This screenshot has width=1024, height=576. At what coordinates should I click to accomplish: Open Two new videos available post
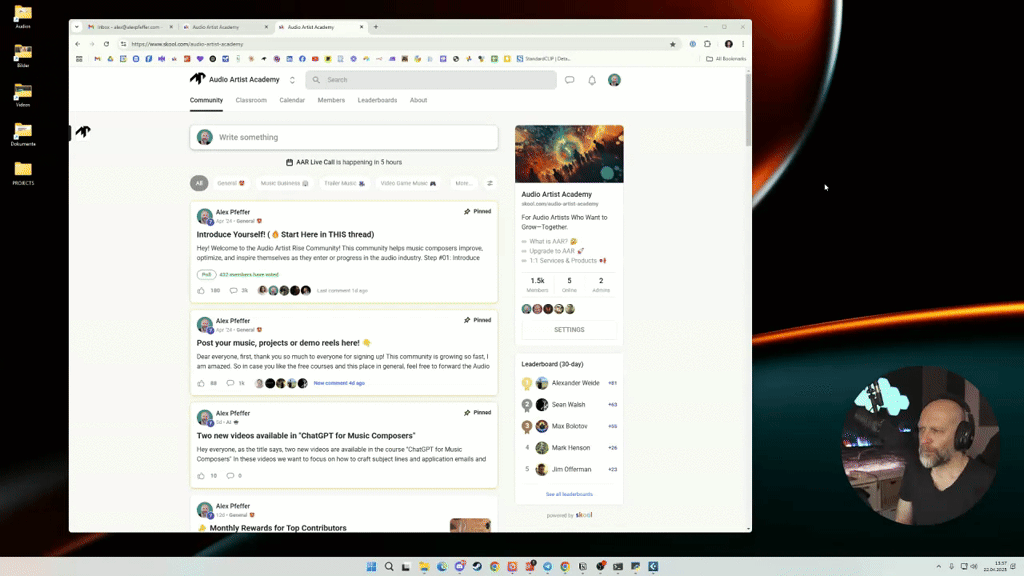306,436
